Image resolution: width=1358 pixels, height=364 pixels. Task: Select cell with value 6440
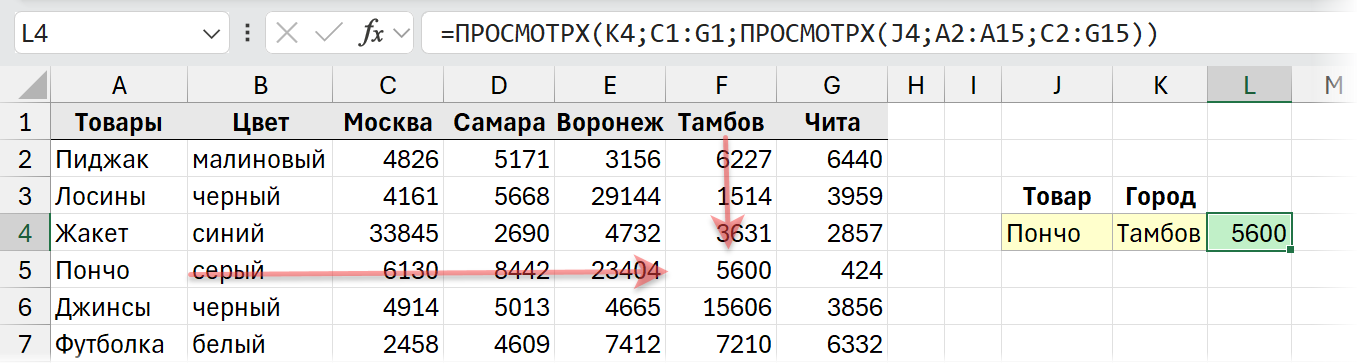832,159
